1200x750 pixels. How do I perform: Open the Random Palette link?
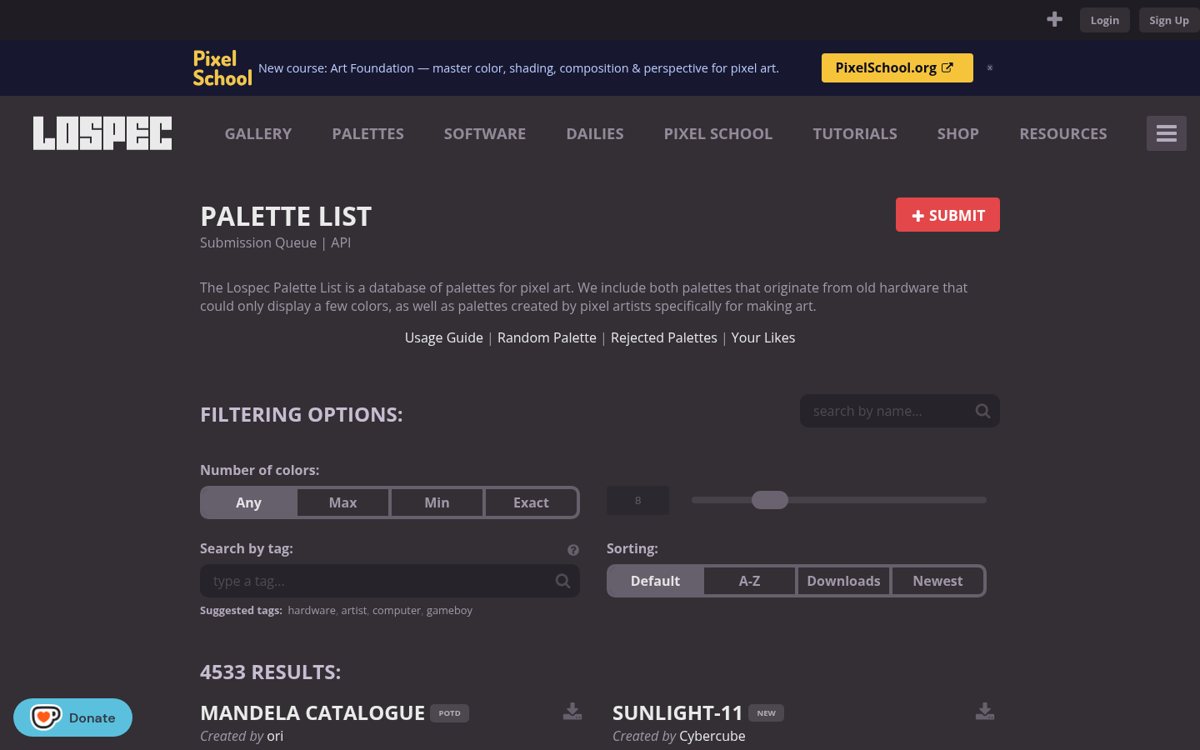pos(547,338)
